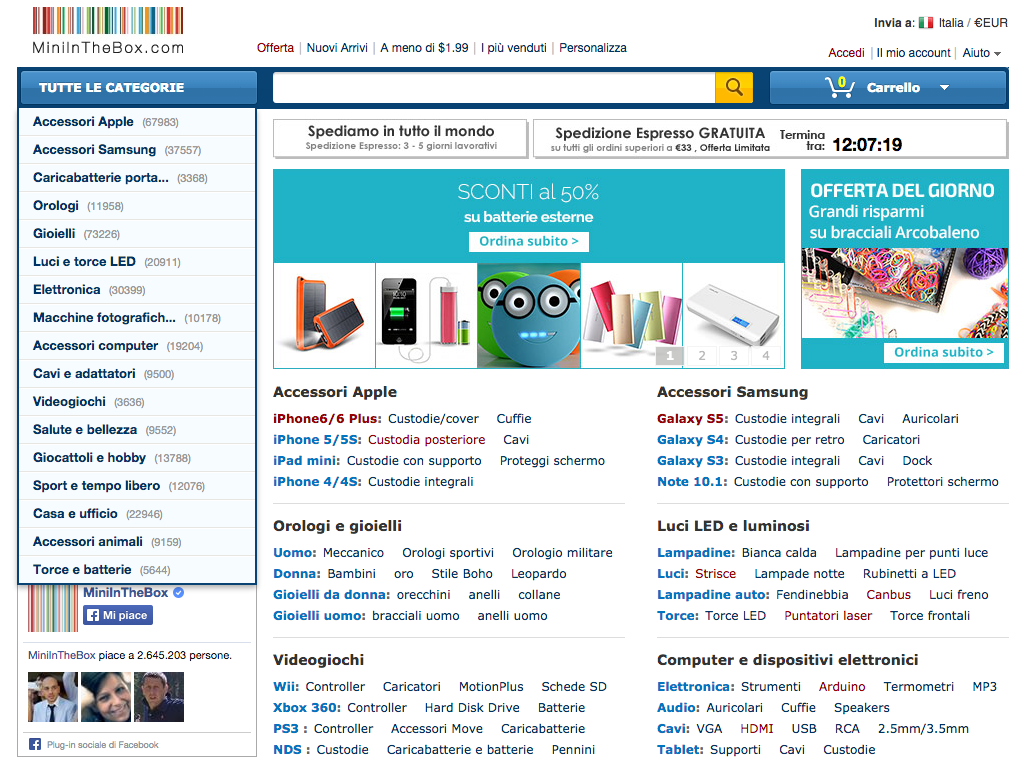Click inside the search input field
The image size is (1030, 779).
(x=494, y=87)
